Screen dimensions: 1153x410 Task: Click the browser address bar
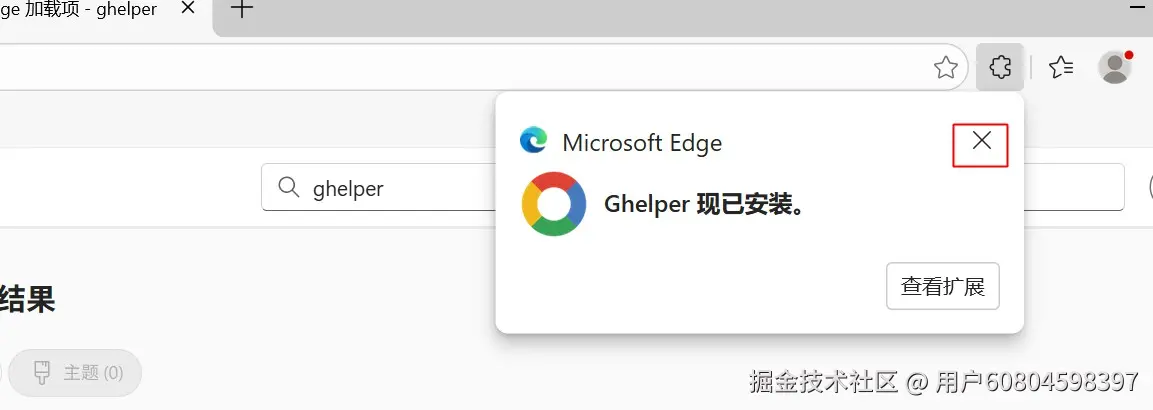(x=450, y=67)
